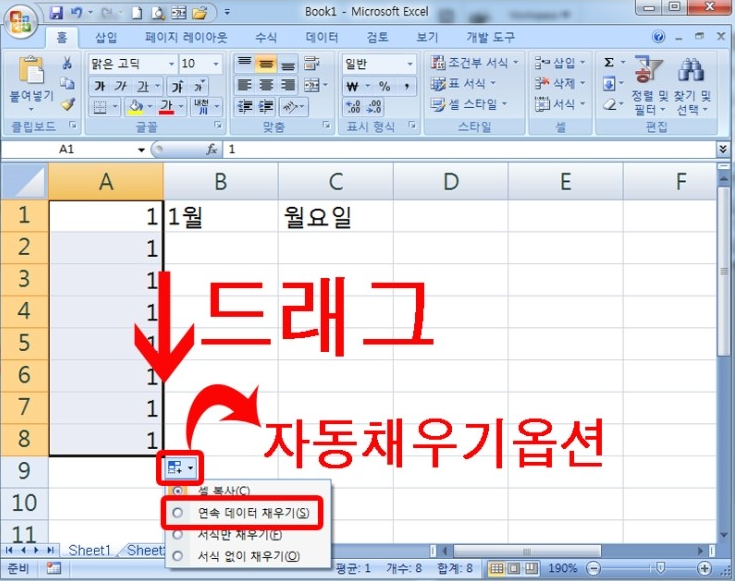The width and height of the screenshot is (735, 581).
Task: Open the 개발 도구 ribbon tab
Action: [490, 38]
